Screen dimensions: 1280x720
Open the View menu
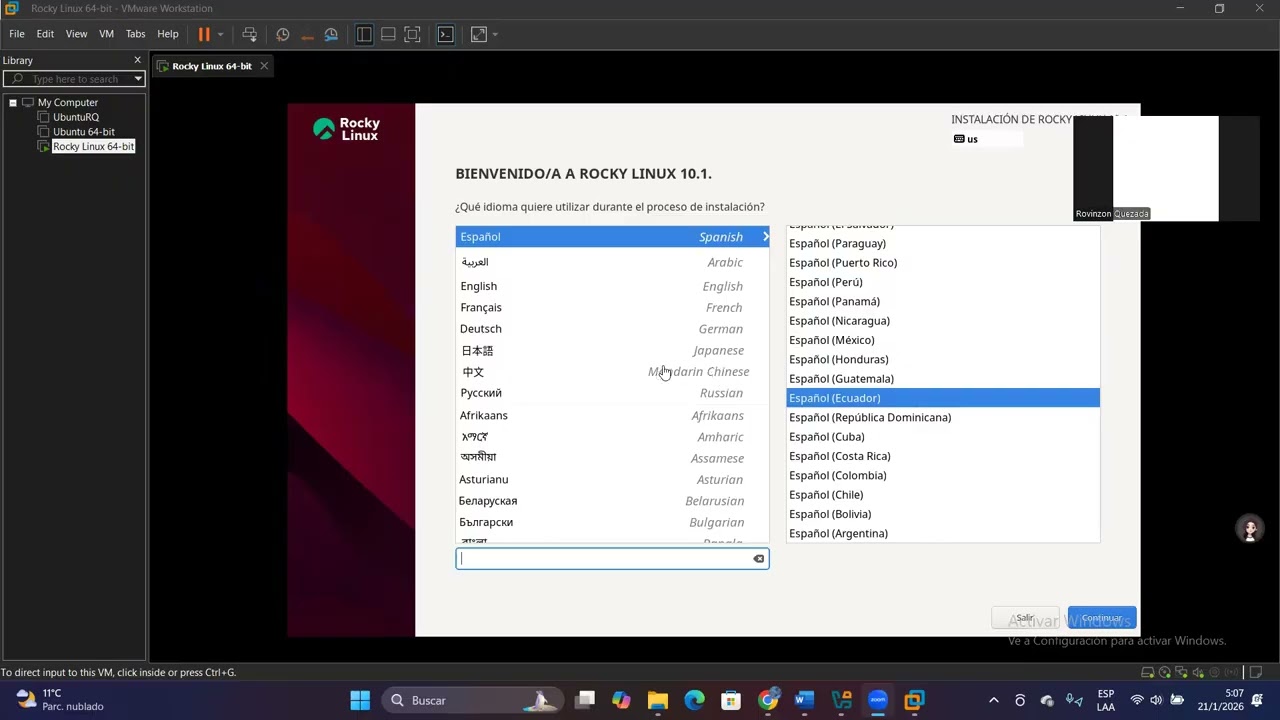pyautogui.click(x=76, y=34)
